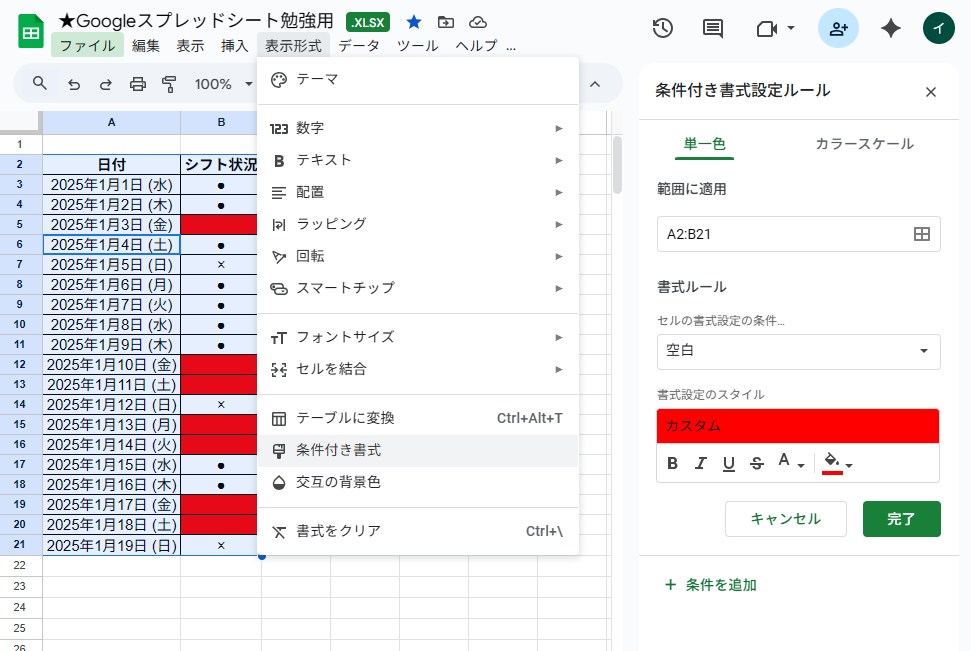Star the spreadsheet document
971x651 pixels.
(x=413, y=22)
